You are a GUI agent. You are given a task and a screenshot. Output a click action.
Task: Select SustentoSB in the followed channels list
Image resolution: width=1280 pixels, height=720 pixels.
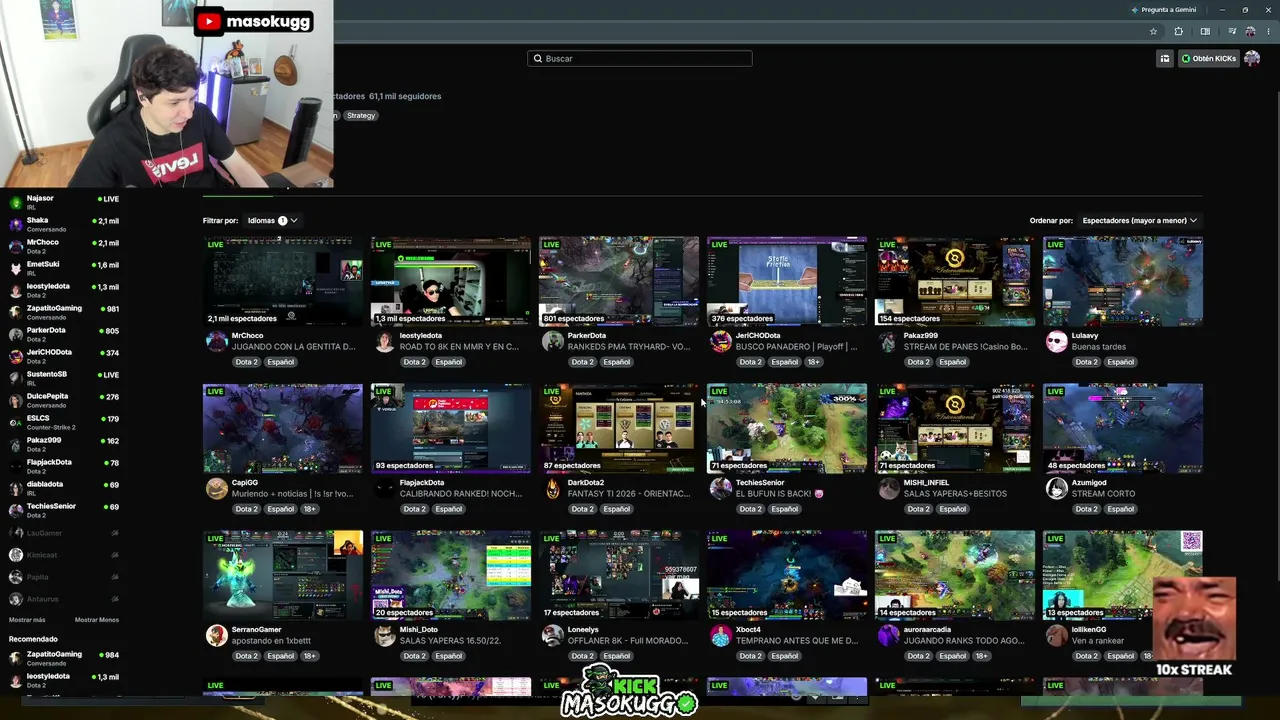click(64, 378)
